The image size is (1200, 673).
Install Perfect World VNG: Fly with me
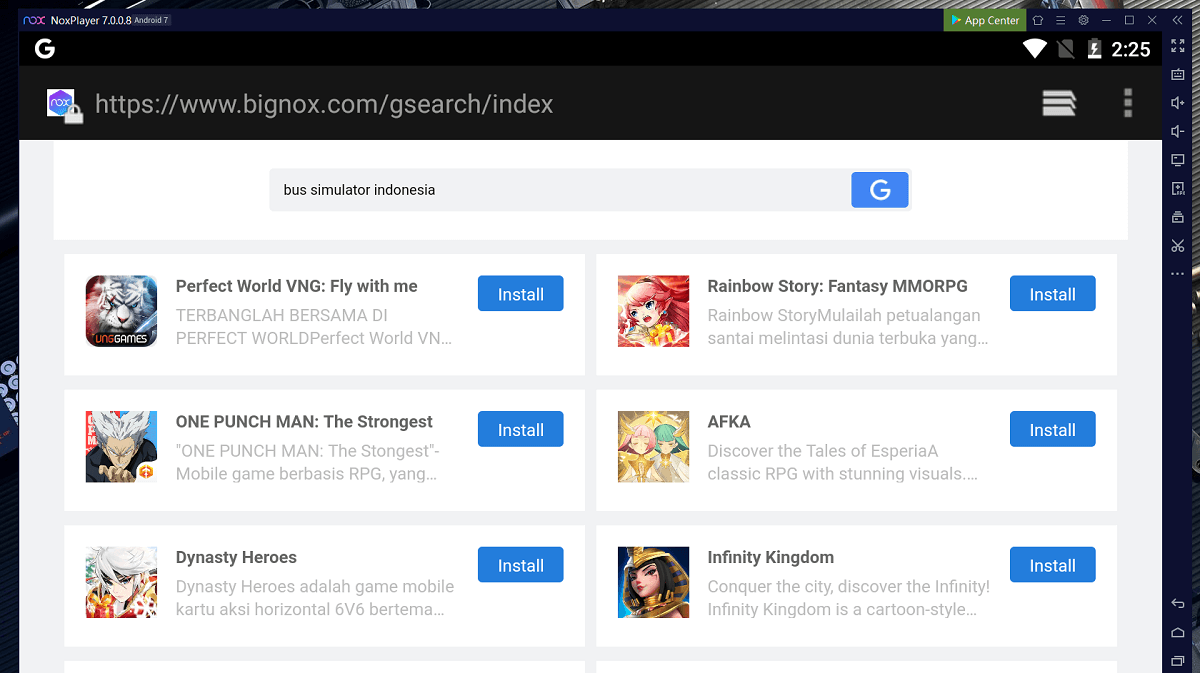pos(521,294)
